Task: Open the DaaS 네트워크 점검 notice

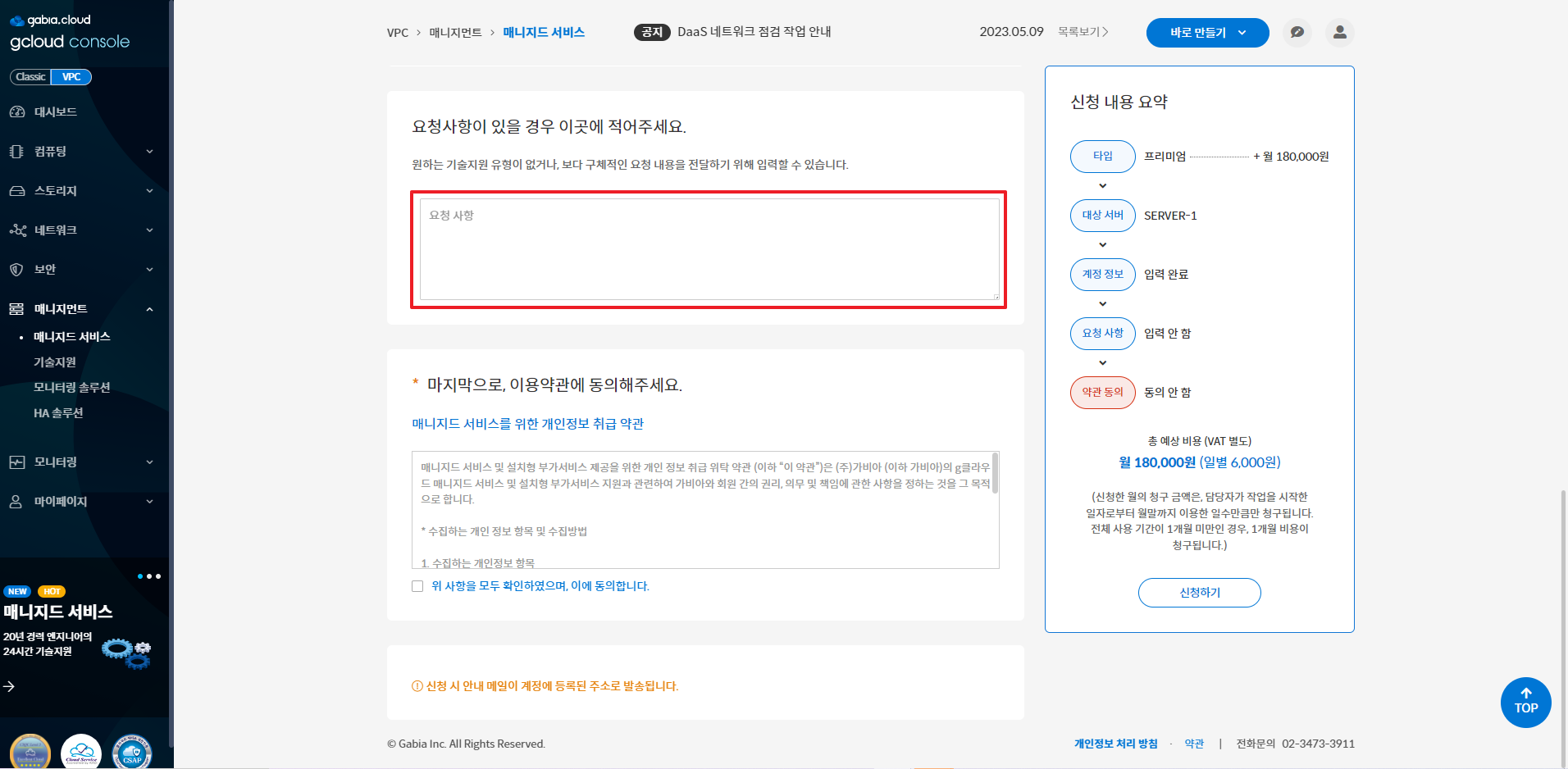Action: tap(754, 32)
